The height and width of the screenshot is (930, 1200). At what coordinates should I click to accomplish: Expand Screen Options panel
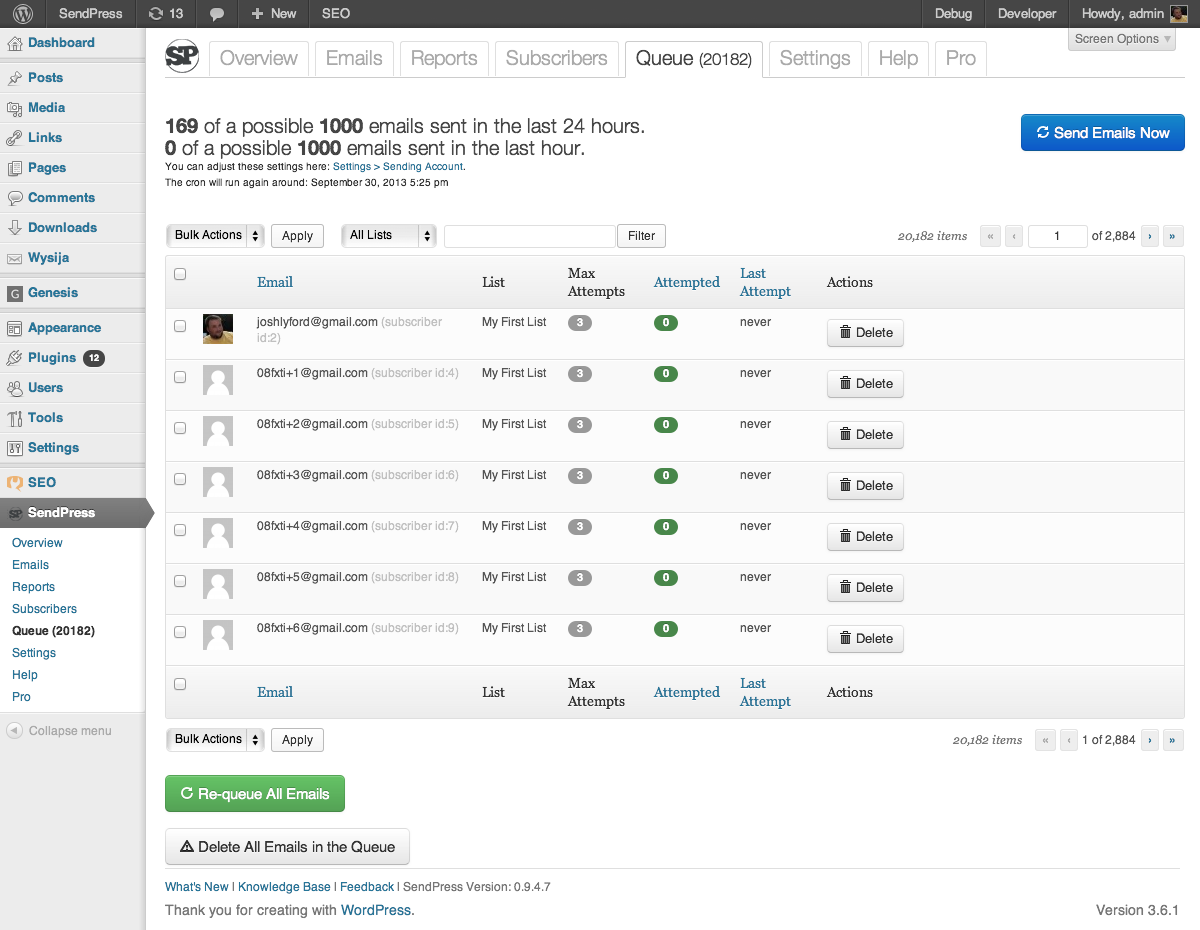pyautogui.click(x=1123, y=39)
